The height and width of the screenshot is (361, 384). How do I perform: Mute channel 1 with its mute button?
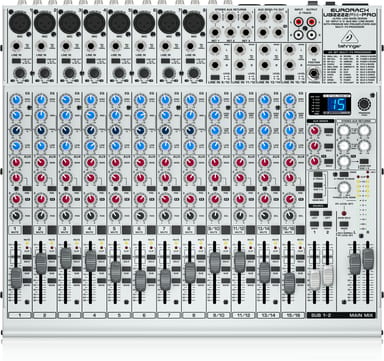click(27, 229)
